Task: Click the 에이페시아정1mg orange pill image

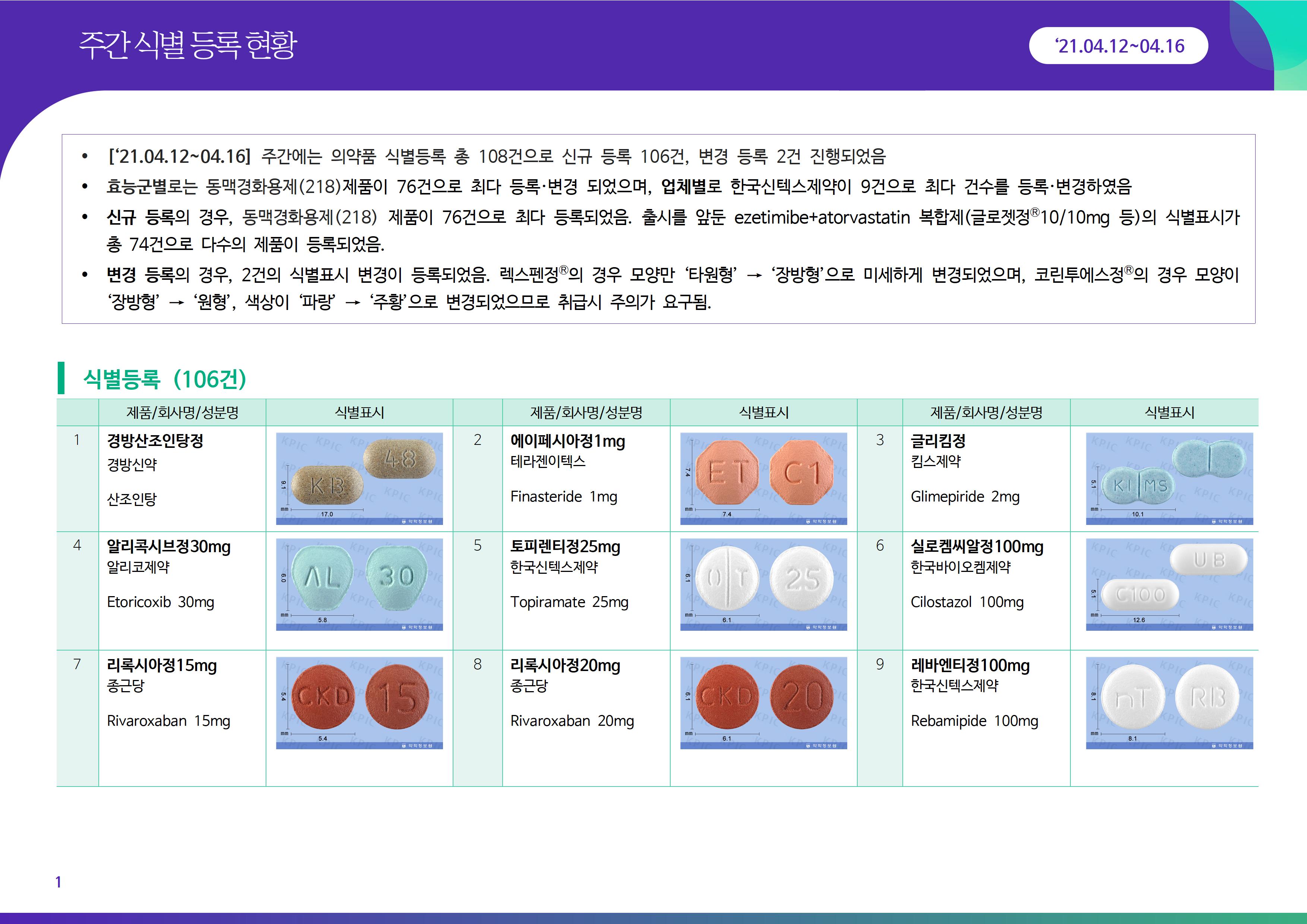Action: pyautogui.click(x=763, y=478)
